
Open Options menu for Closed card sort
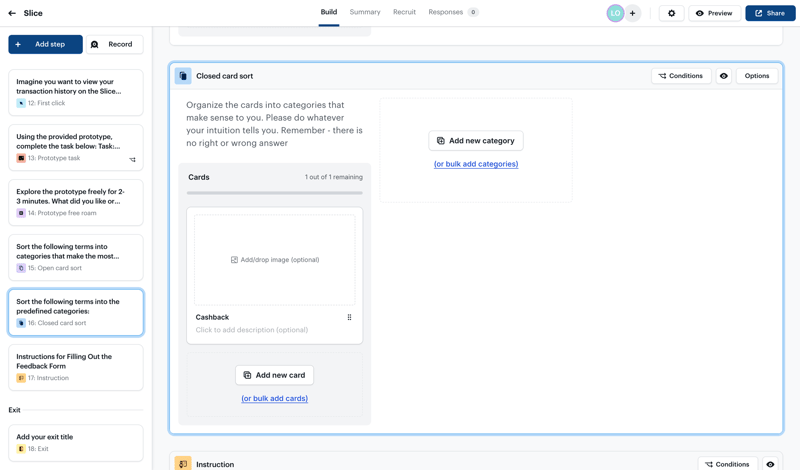pyautogui.click(x=757, y=76)
